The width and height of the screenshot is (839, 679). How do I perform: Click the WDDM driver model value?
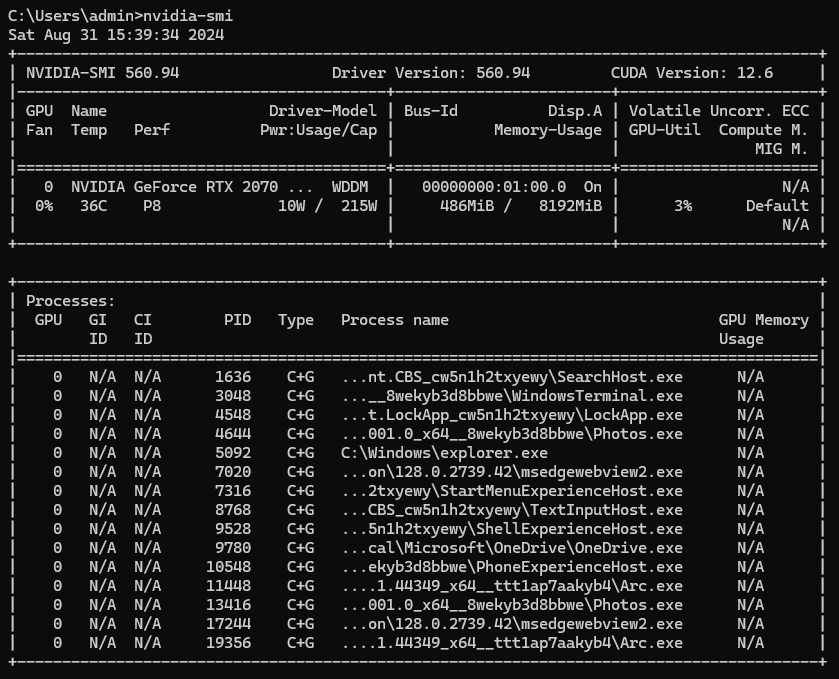coord(350,187)
